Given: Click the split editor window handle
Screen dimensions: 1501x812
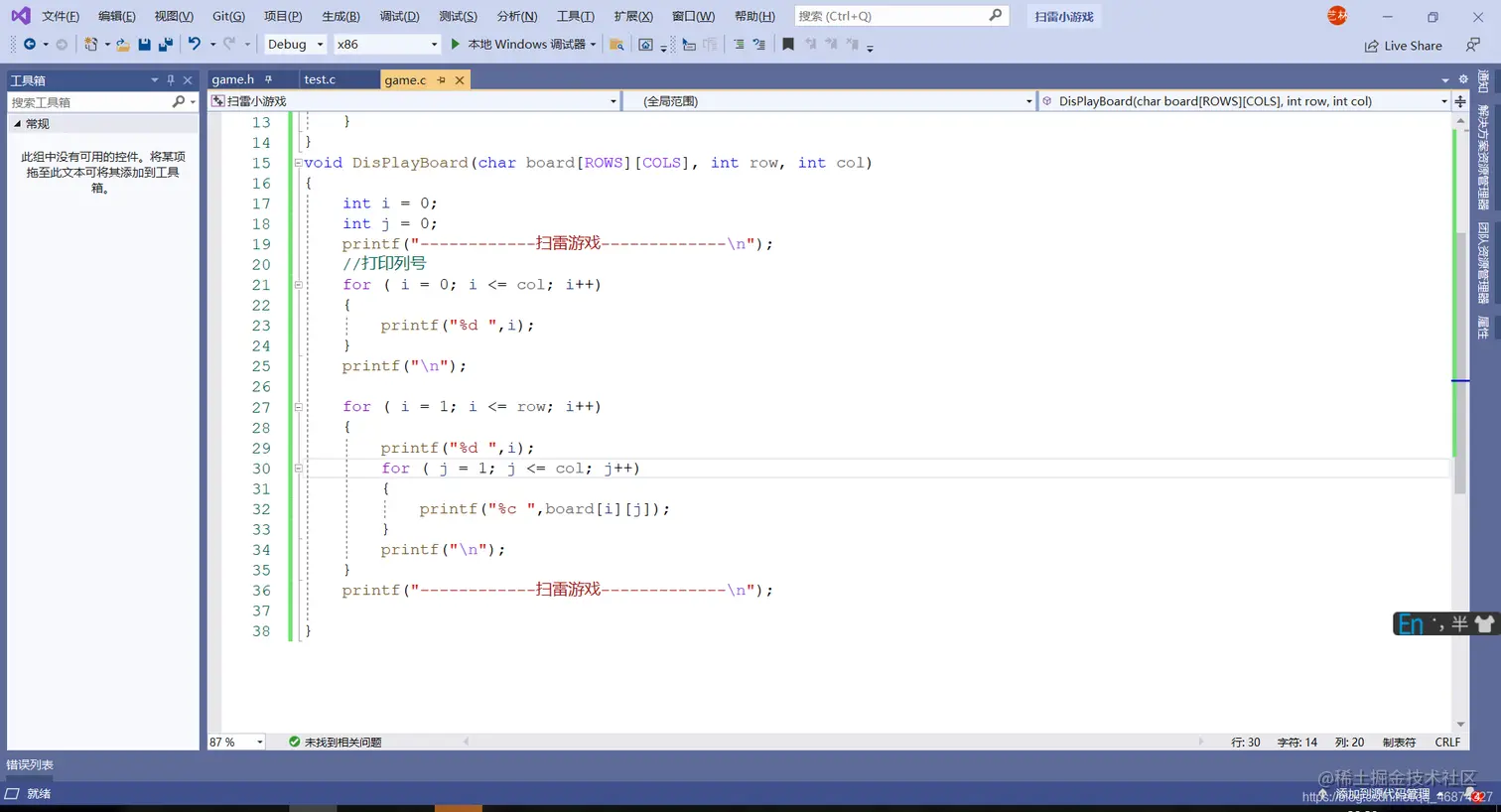Looking at the screenshot, I should click(x=1460, y=101).
